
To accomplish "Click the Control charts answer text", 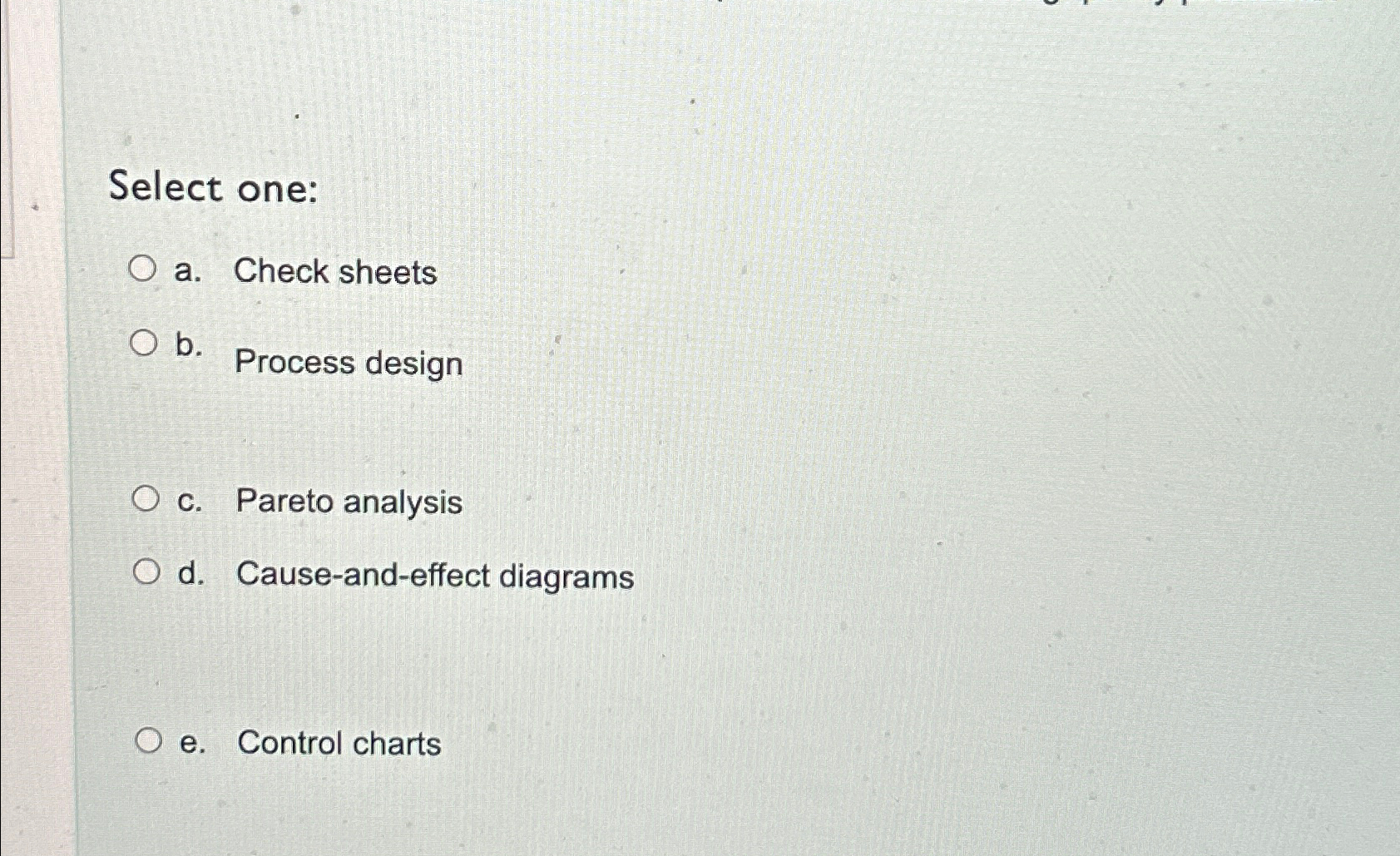I will [339, 744].
